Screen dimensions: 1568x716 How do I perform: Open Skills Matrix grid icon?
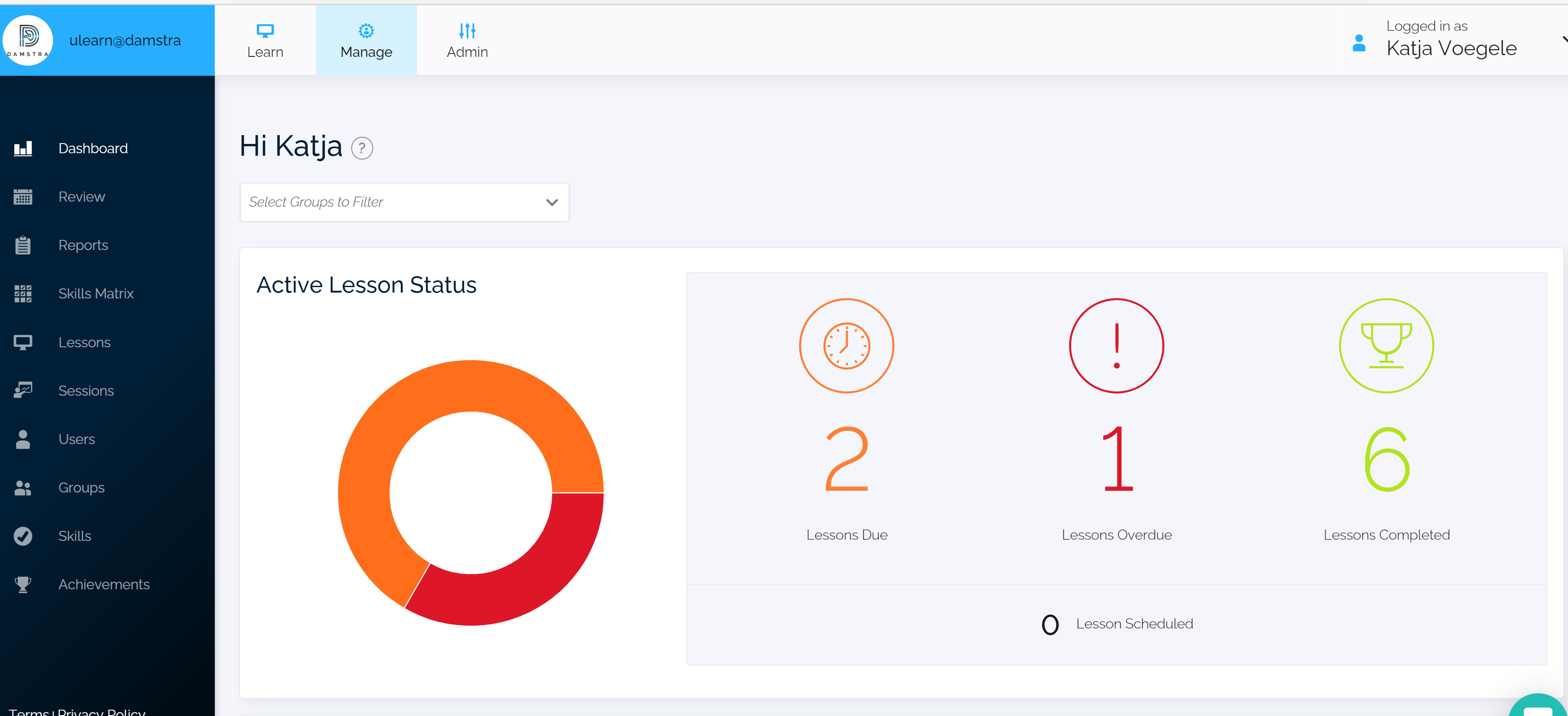click(23, 294)
